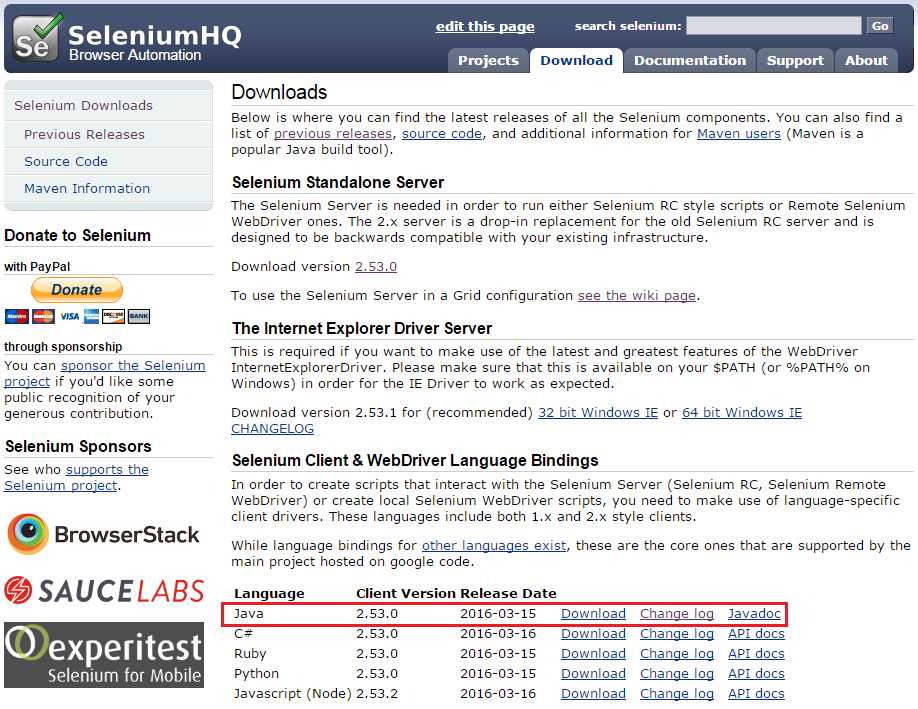Screen dimensions: 918x709
Task: Open the Python API docs
Action: [756, 673]
